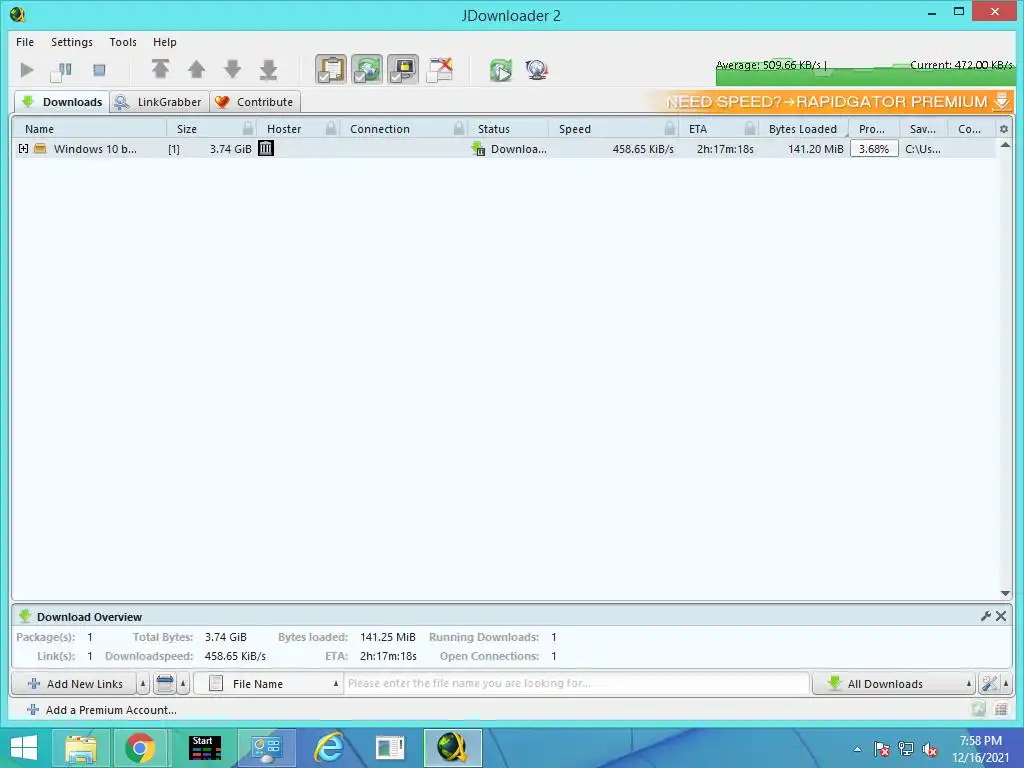
Task: Move selected download down one position
Action: [x=232, y=69]
